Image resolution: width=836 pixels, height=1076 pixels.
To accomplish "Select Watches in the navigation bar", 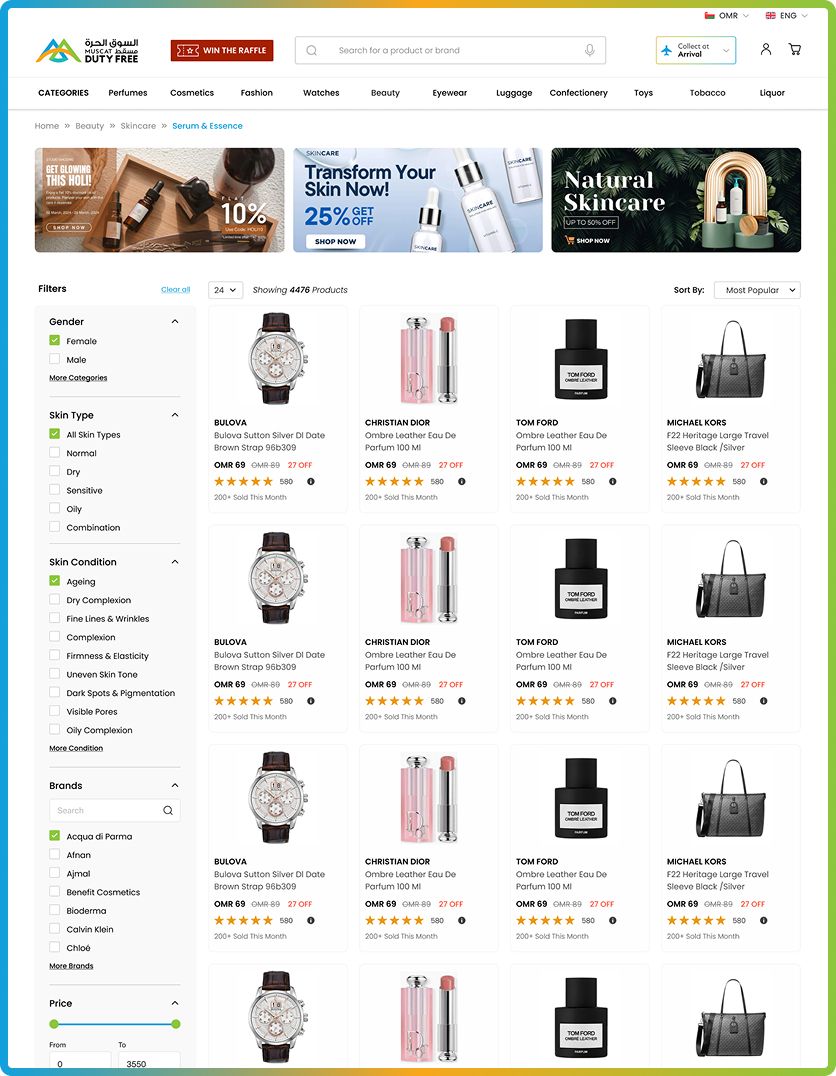I will point(321,93).
